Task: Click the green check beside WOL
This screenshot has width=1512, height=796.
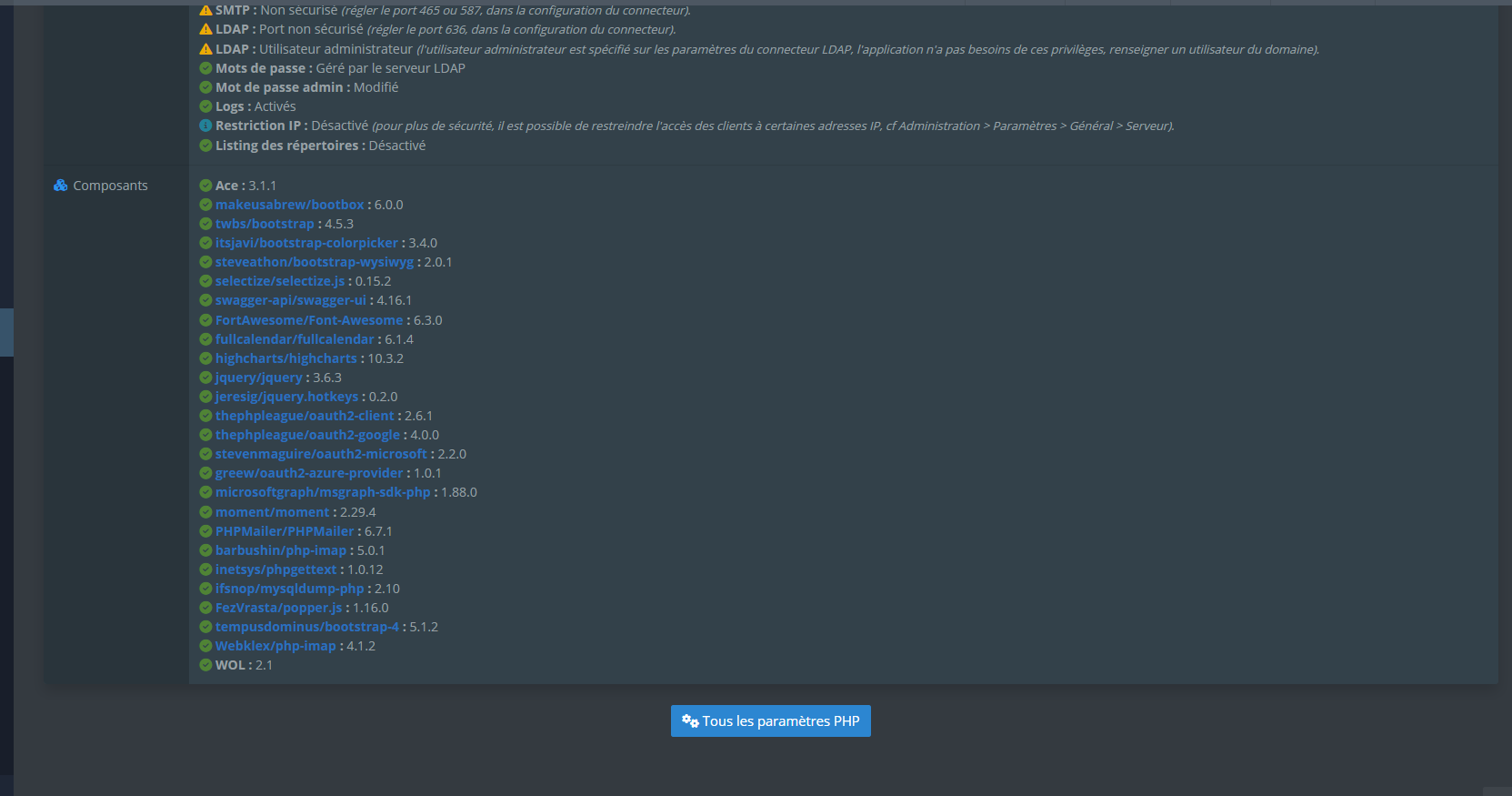Action: pyautogui.click(x=205, y=665)
